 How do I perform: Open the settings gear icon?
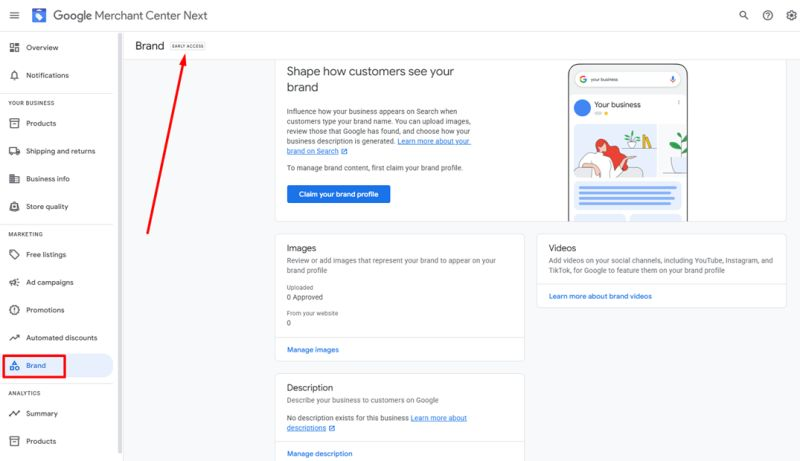tap(791, 15)
